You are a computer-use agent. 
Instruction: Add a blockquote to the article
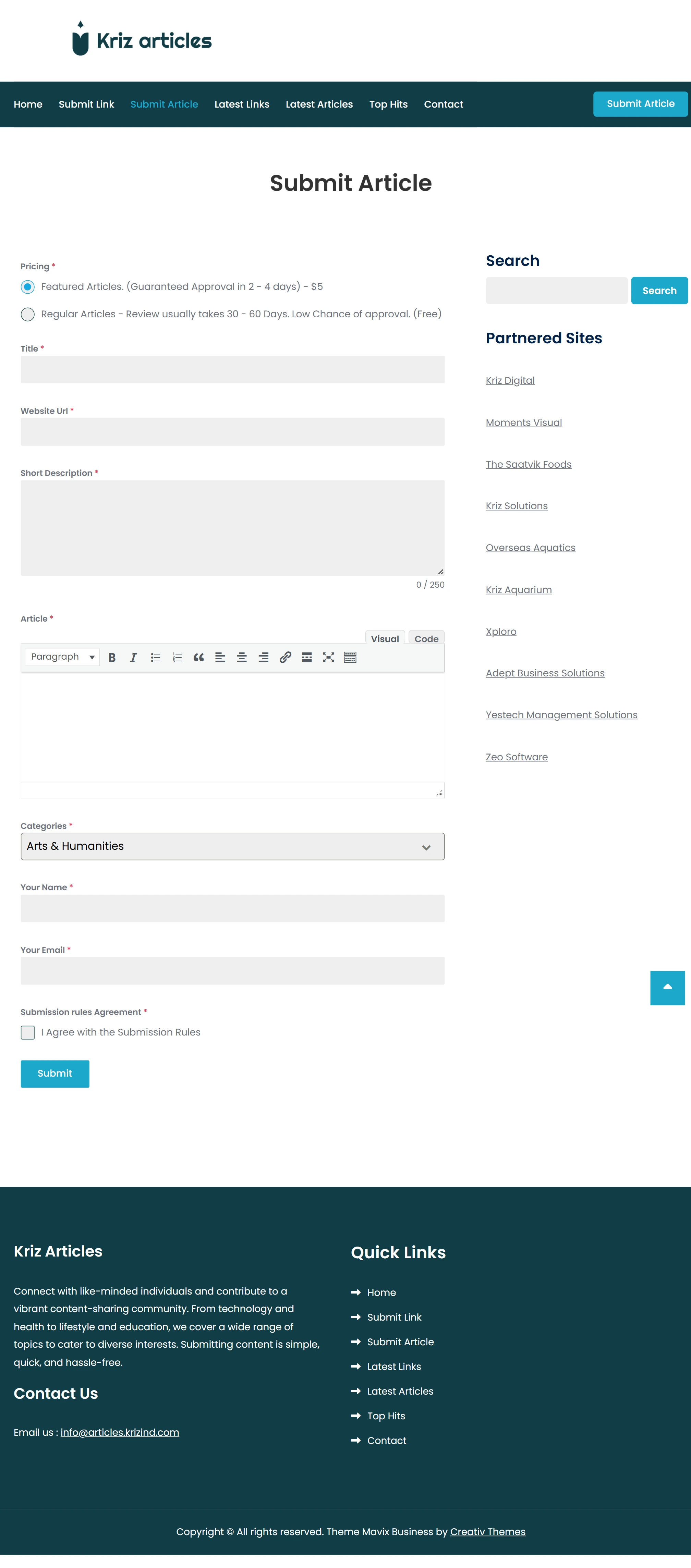198,658
